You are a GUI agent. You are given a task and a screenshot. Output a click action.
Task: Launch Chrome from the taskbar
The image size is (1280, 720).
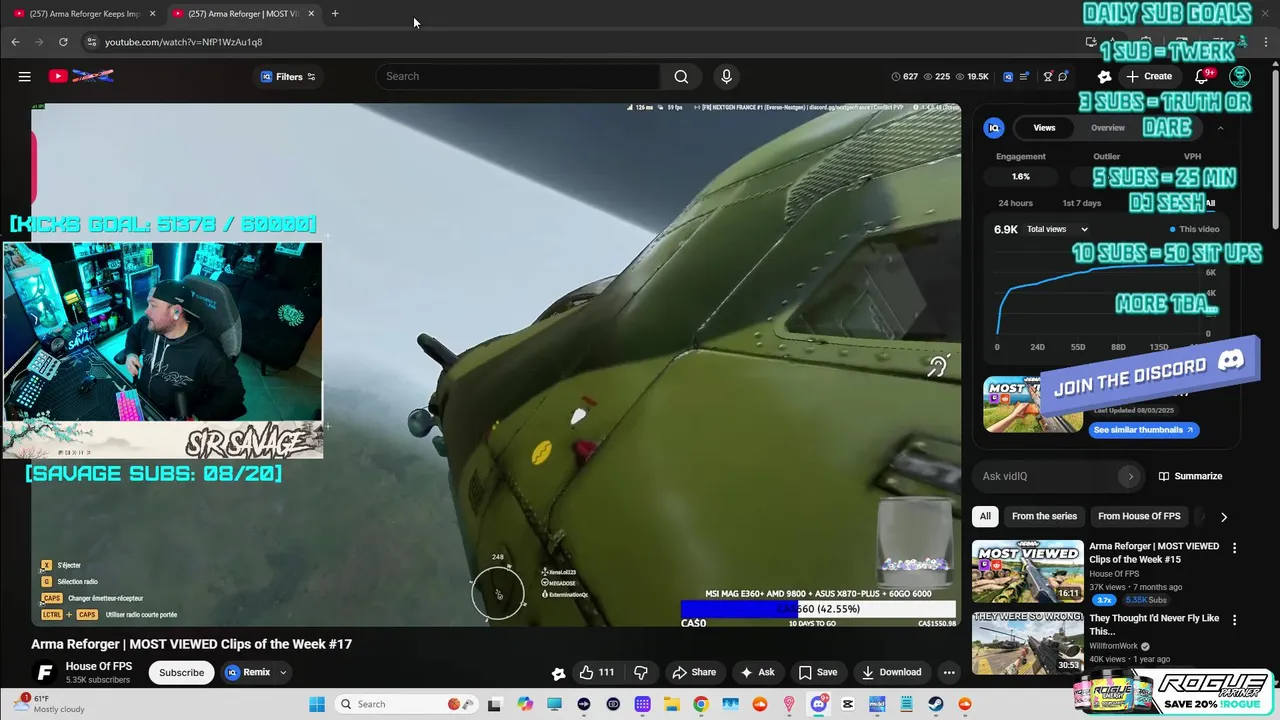coord(701,704)
